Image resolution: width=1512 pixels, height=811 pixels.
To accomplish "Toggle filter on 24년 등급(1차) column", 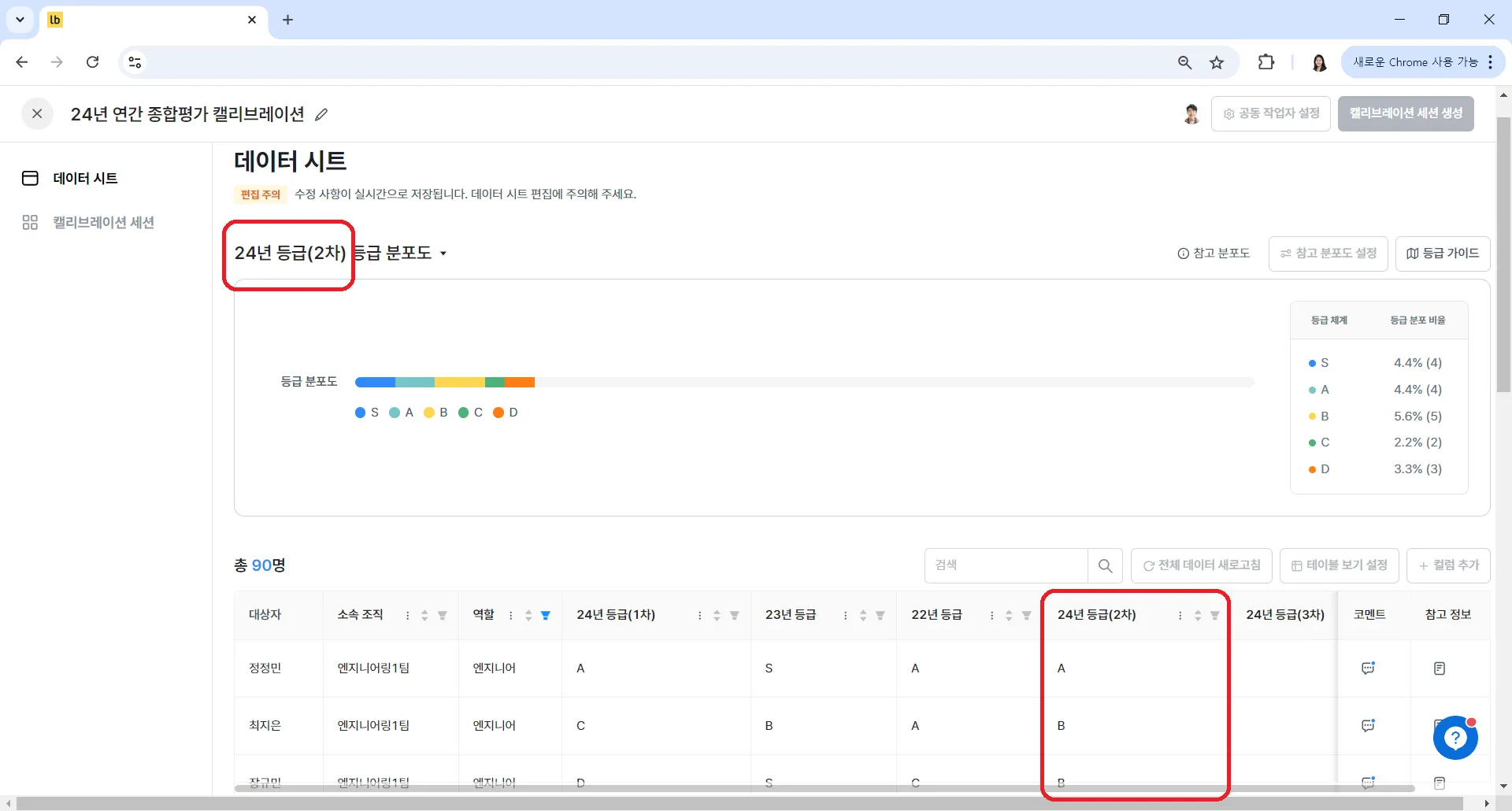I will (734, 616).
